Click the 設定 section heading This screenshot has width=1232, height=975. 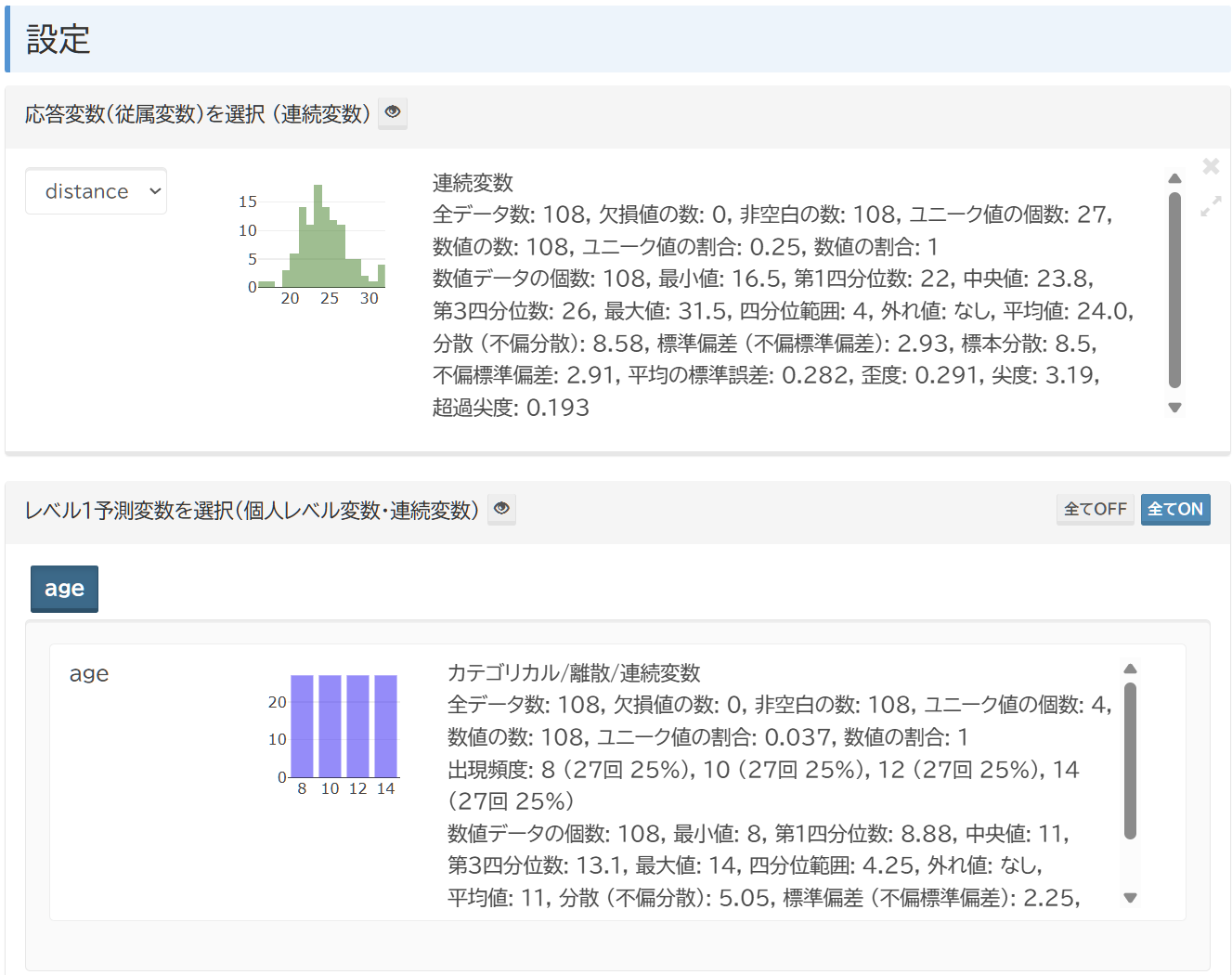pos(58,40)
